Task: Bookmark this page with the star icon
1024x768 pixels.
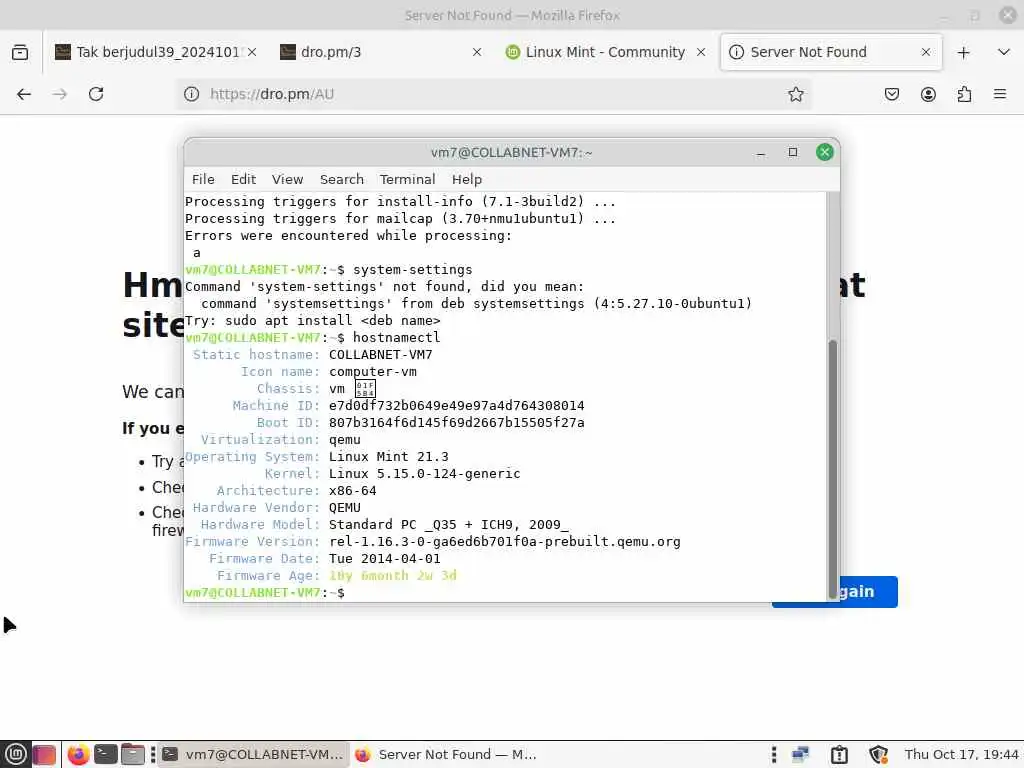Action: 795,94
